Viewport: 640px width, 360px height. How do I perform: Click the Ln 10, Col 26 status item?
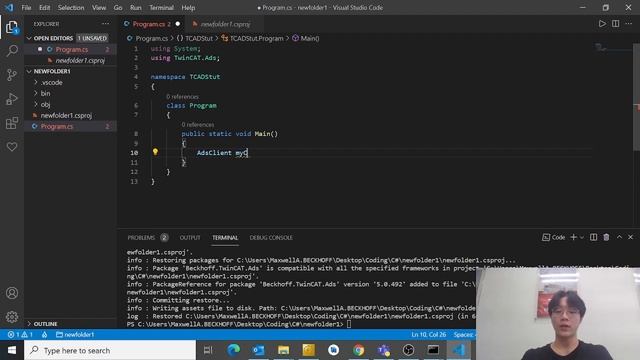pos(429,334)
